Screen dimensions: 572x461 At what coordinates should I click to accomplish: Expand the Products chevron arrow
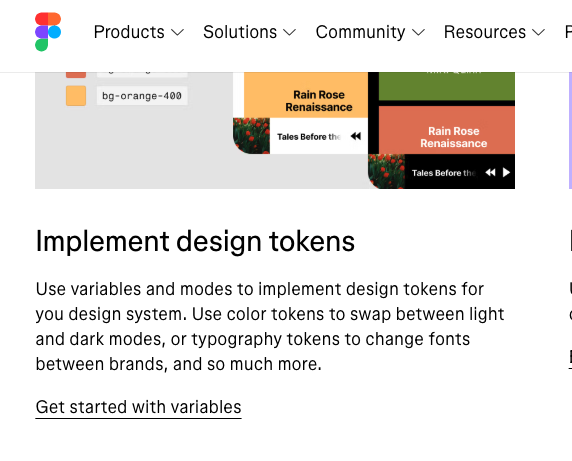178,33
